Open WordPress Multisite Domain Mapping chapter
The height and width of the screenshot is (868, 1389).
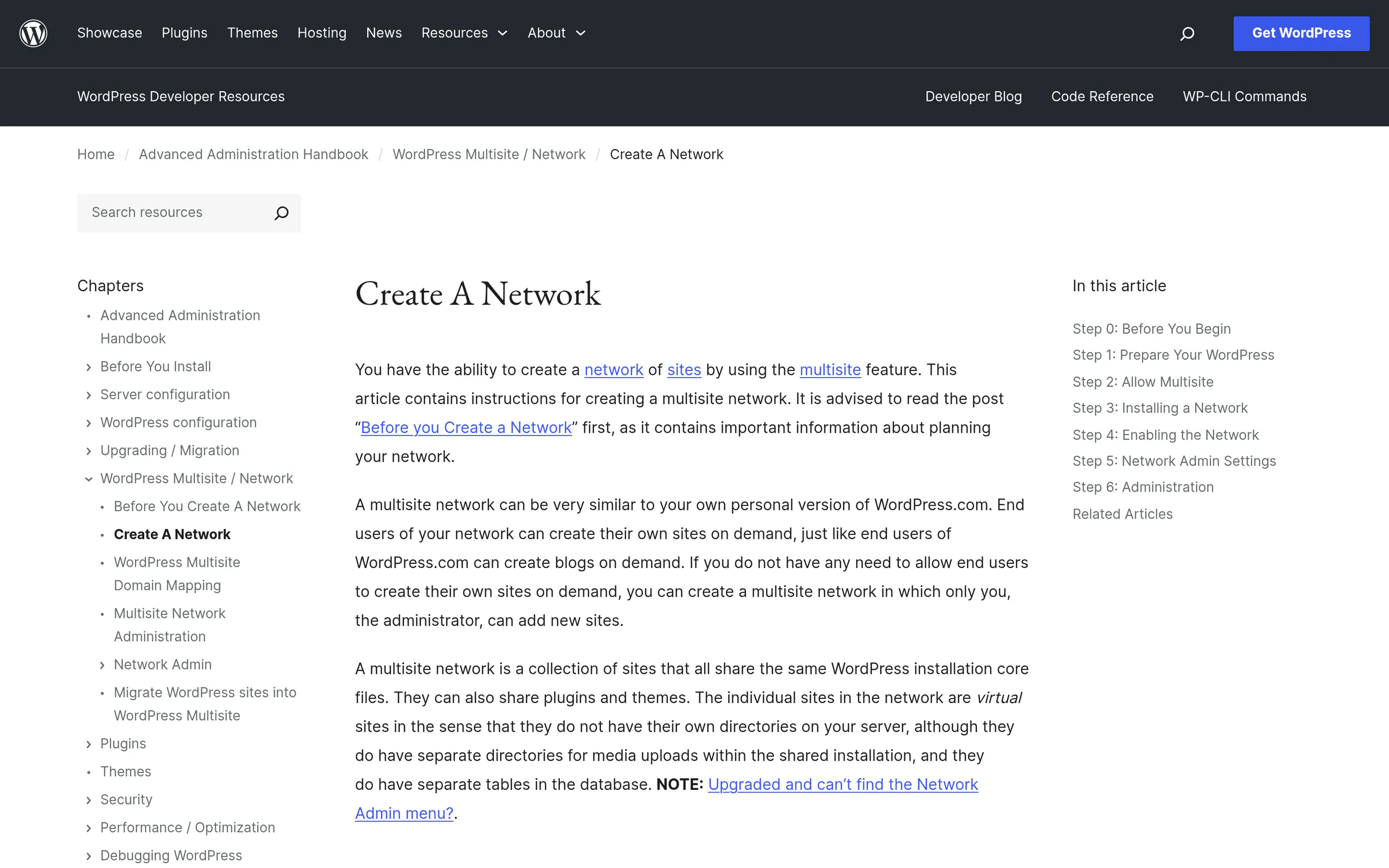point(177,574)
